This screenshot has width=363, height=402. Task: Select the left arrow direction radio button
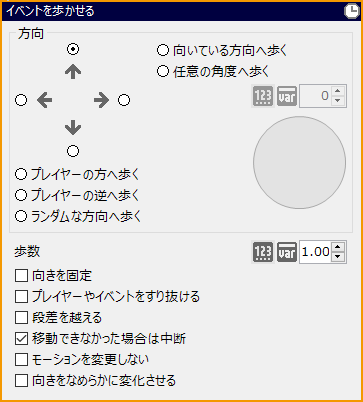click(21, 100)
